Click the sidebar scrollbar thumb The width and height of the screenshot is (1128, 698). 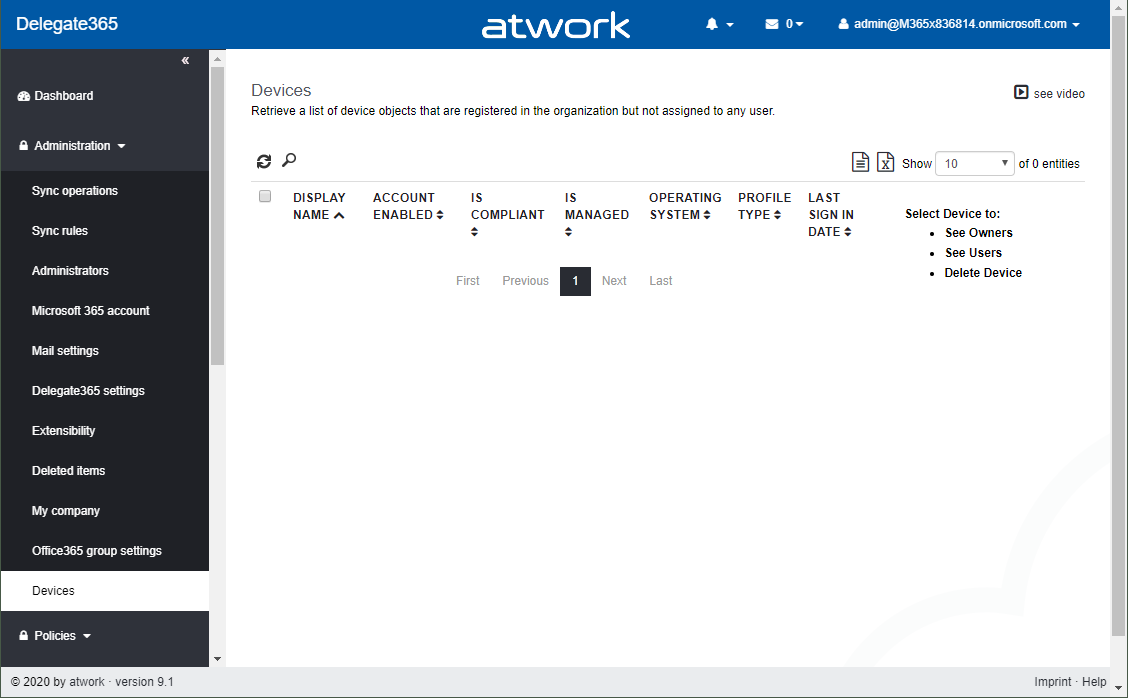coord(217,216)
